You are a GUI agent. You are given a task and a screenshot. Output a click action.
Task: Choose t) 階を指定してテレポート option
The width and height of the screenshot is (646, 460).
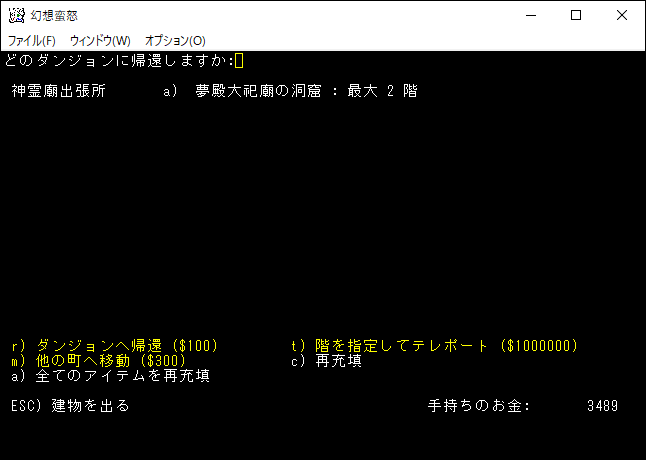[435, 346]
